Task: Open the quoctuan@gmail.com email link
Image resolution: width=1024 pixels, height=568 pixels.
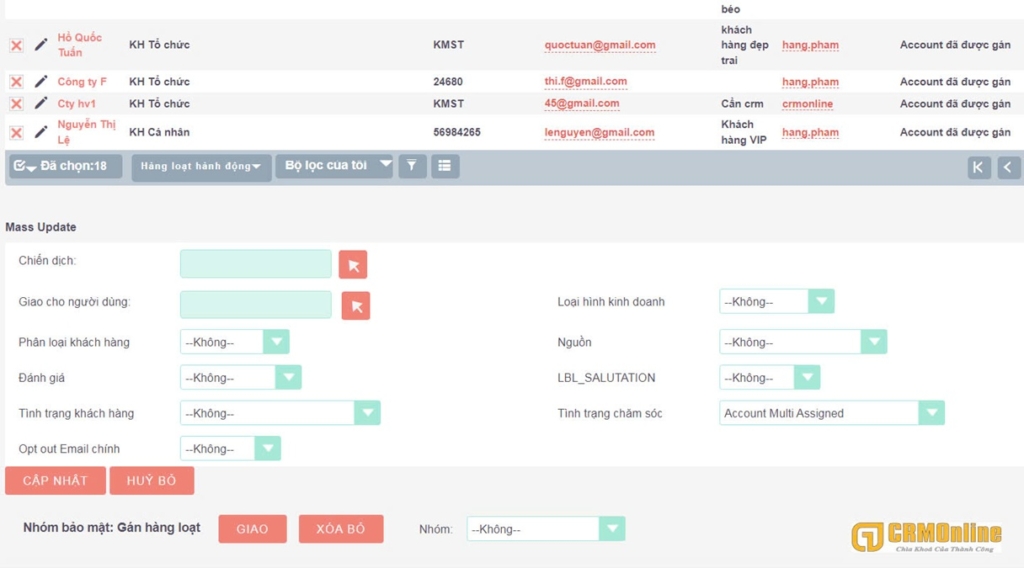Action: click(600, 45)
